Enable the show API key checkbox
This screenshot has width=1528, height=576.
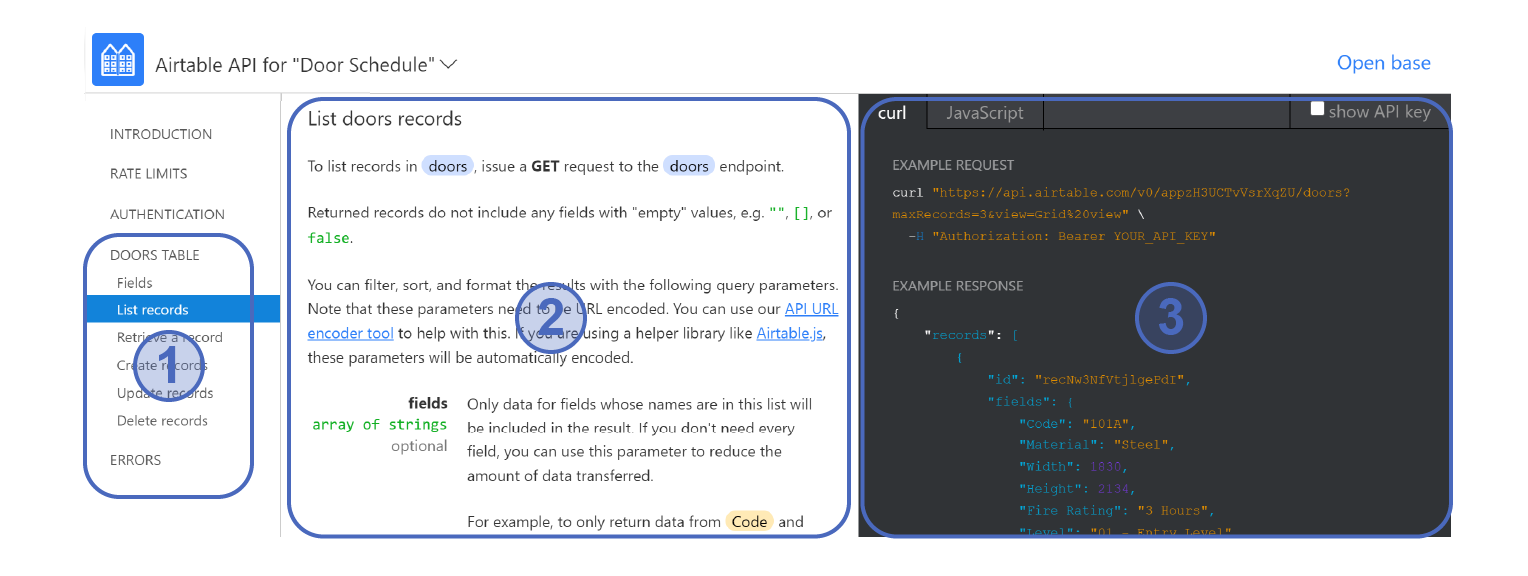pyautogui.click(x=1317, y=110)
